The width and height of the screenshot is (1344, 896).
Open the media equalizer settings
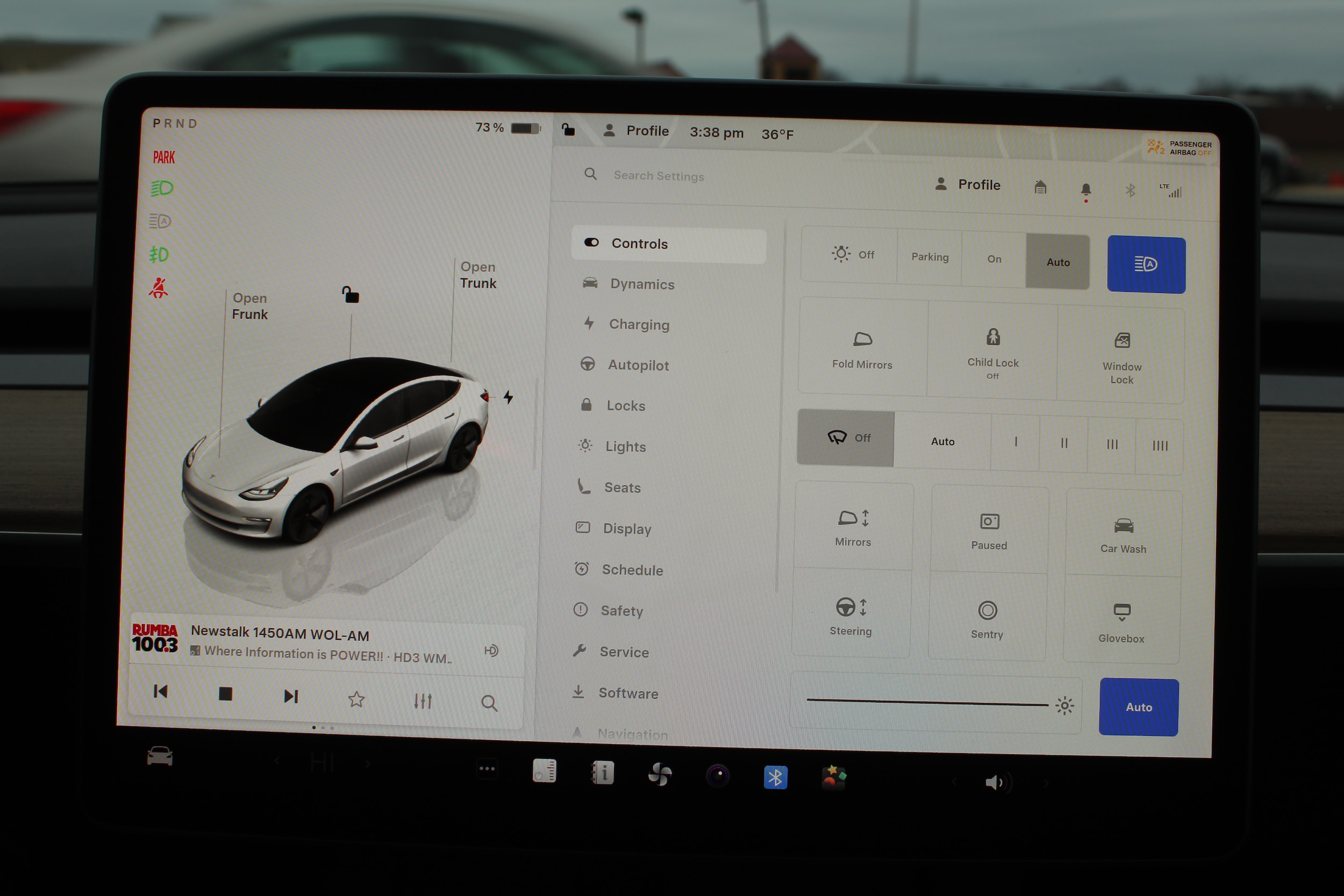423,700
